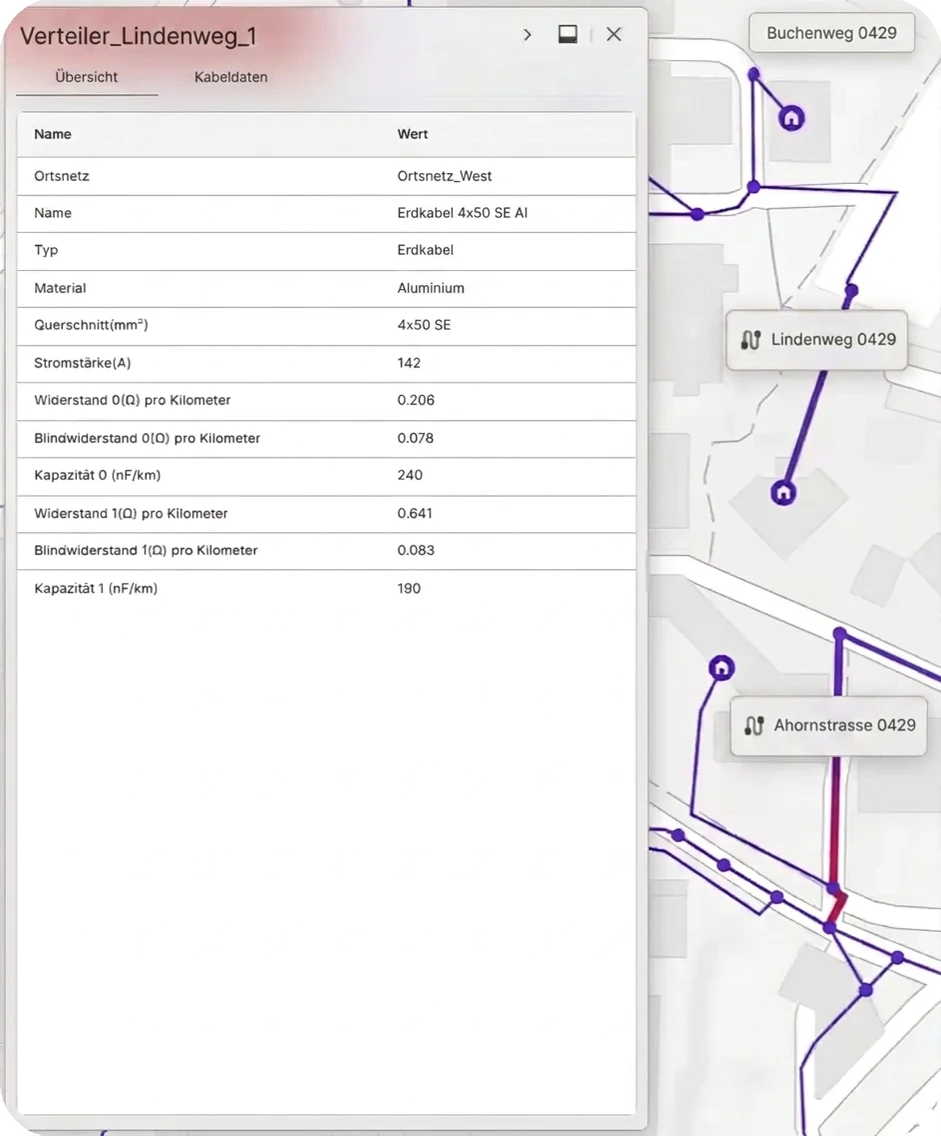Toggle the panel dock layout icon

(568, 34)
